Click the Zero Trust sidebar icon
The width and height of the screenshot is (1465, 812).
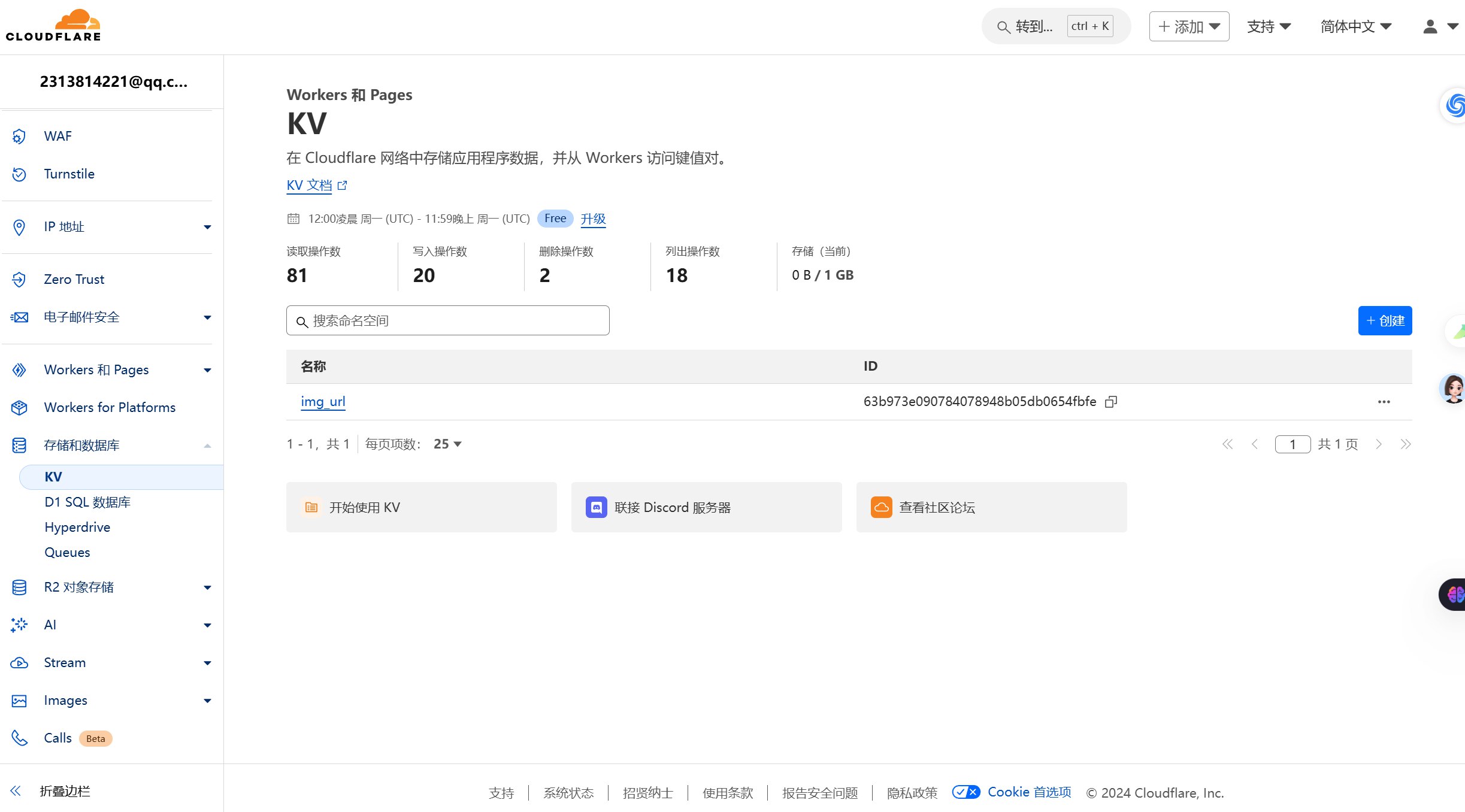(x=19, y=280)
